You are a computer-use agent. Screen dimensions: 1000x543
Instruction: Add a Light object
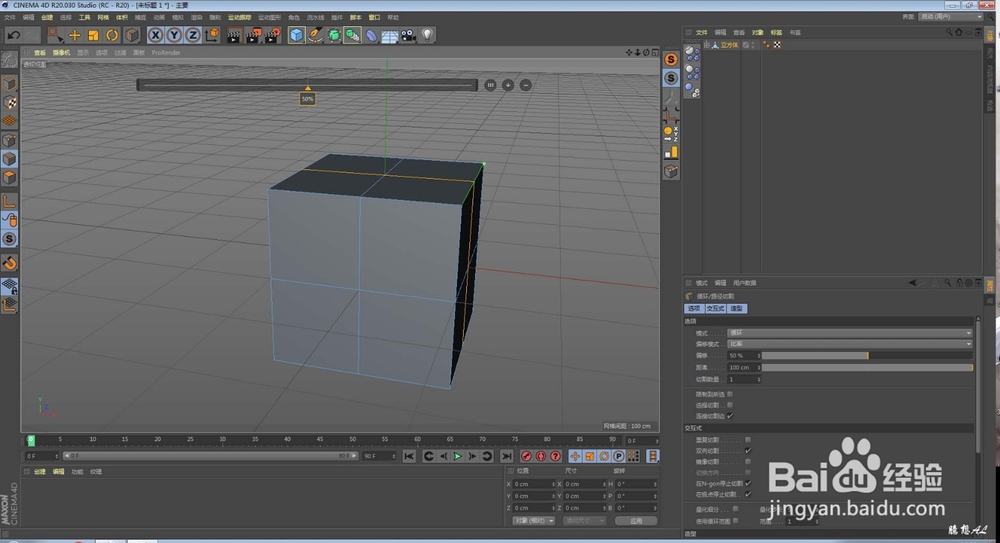427,35
